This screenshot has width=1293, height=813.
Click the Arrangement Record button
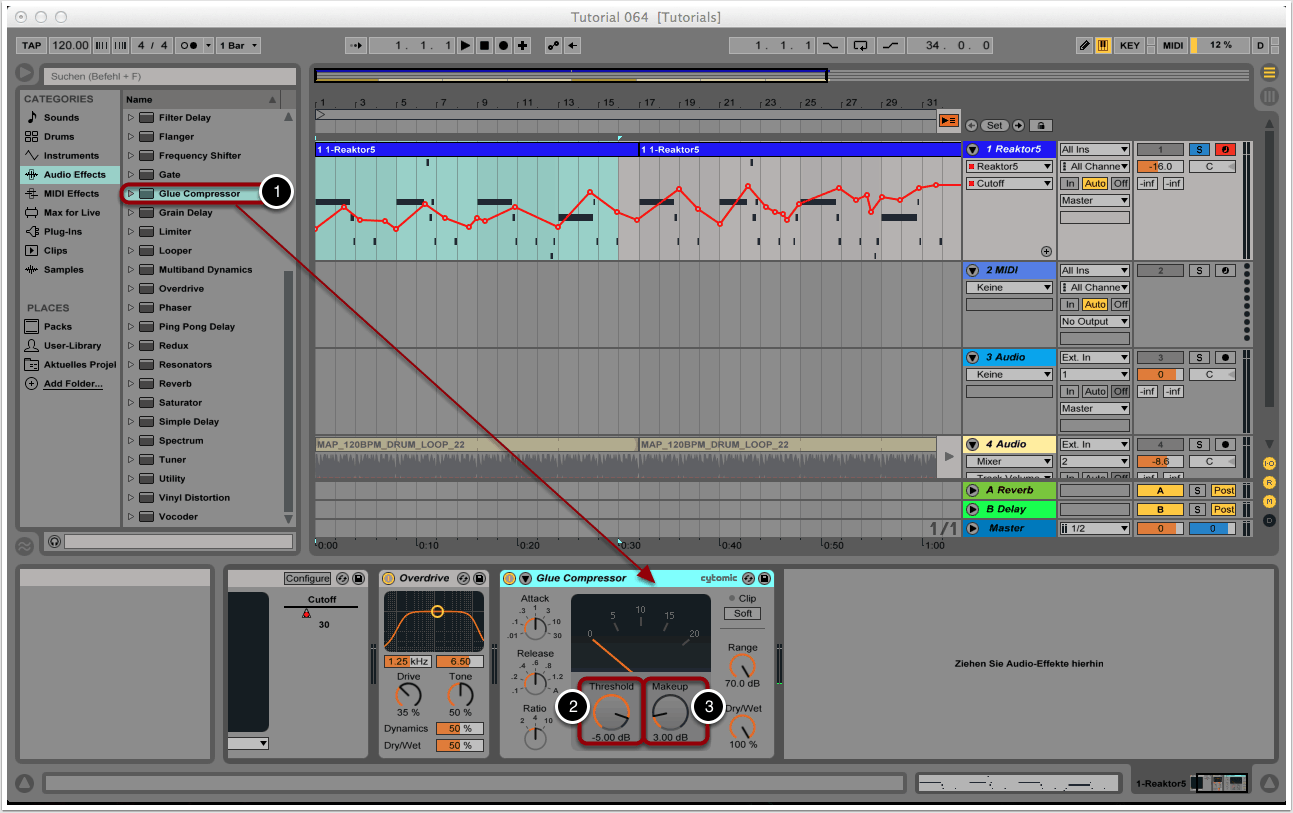(503, 45)
